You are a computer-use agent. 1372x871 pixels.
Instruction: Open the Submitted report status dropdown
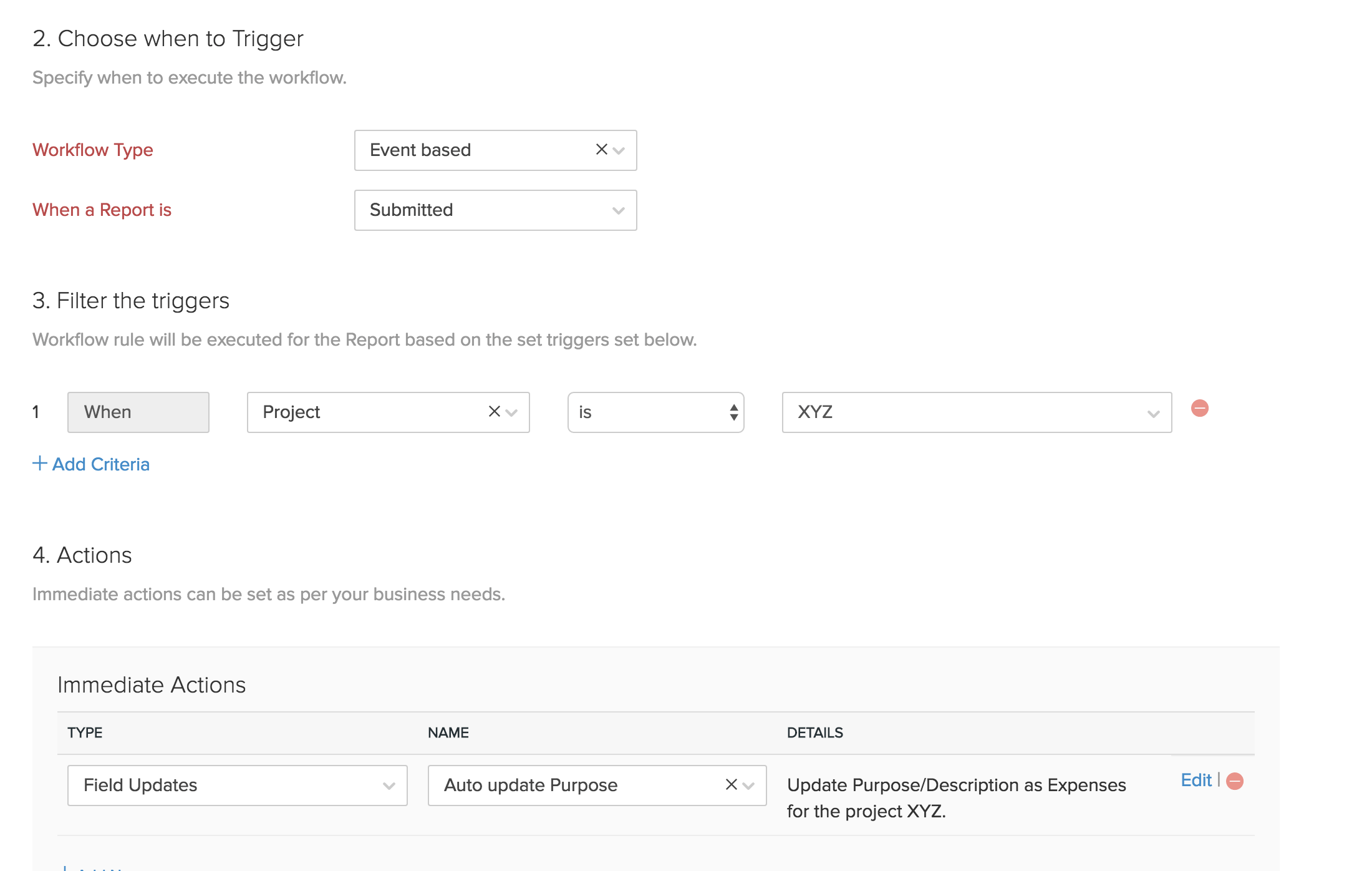tap(495, 210)
